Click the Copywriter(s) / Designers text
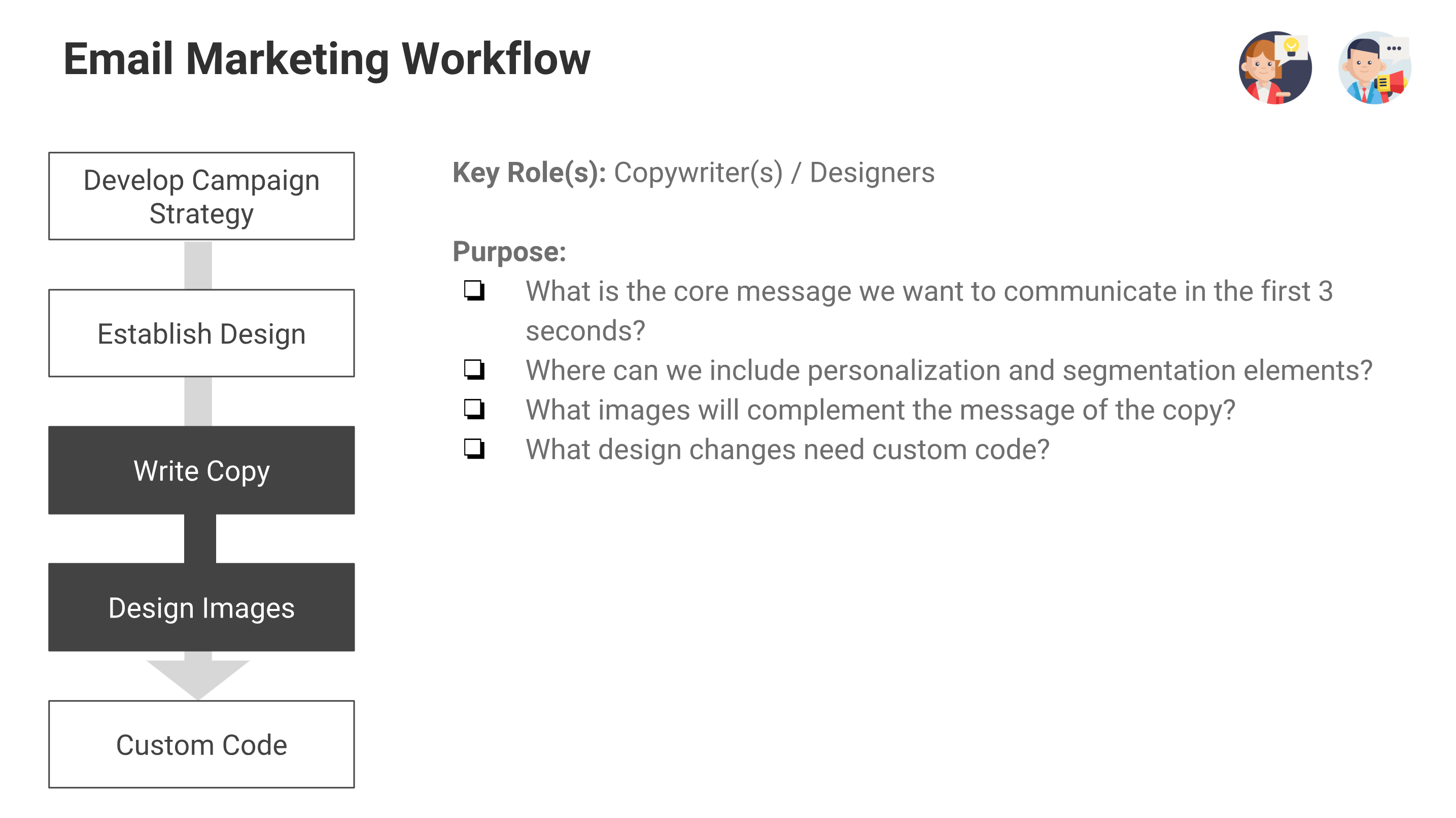 point(774,173)
